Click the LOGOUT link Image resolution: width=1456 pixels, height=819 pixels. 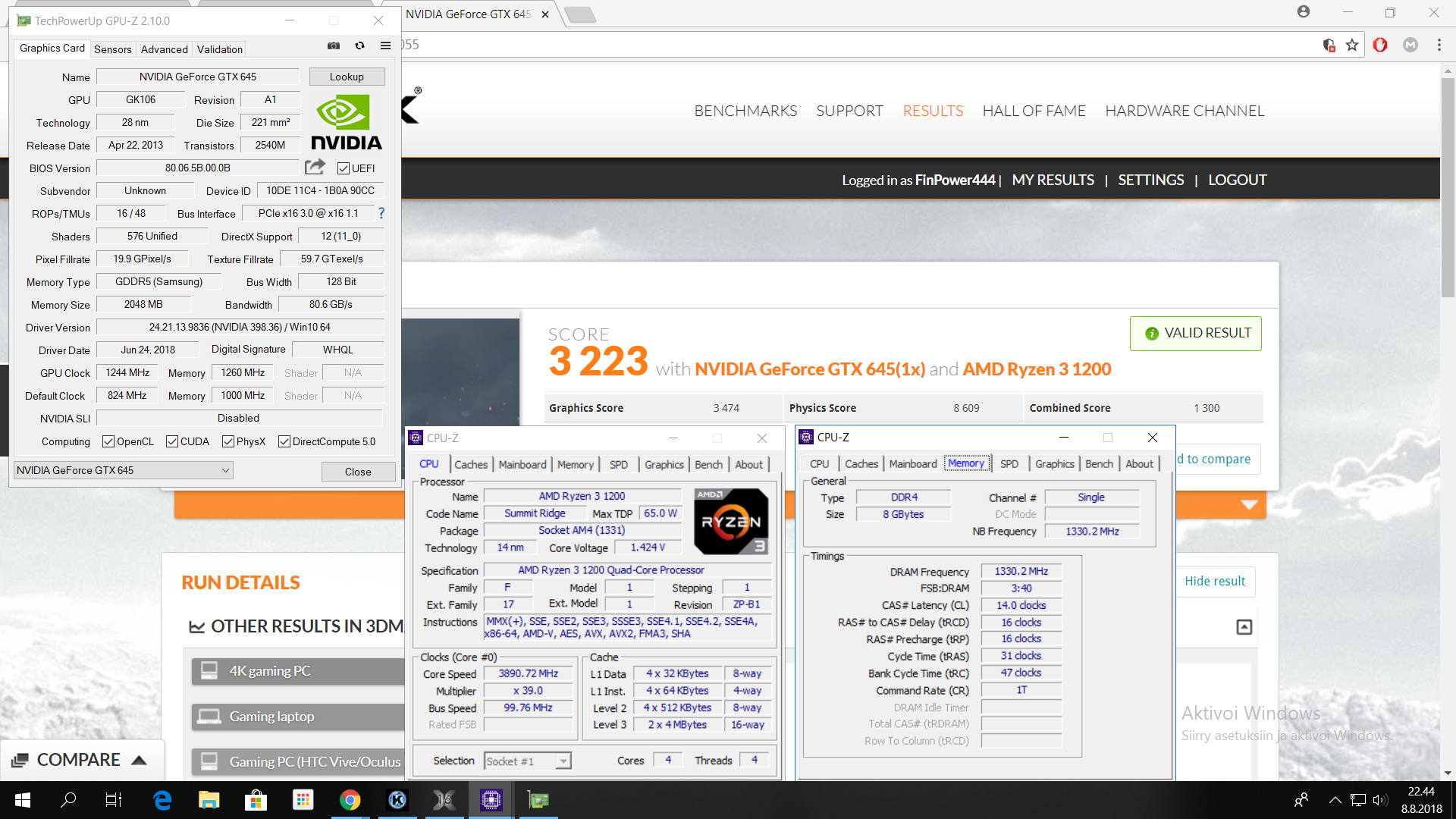tap(1237, 180)
